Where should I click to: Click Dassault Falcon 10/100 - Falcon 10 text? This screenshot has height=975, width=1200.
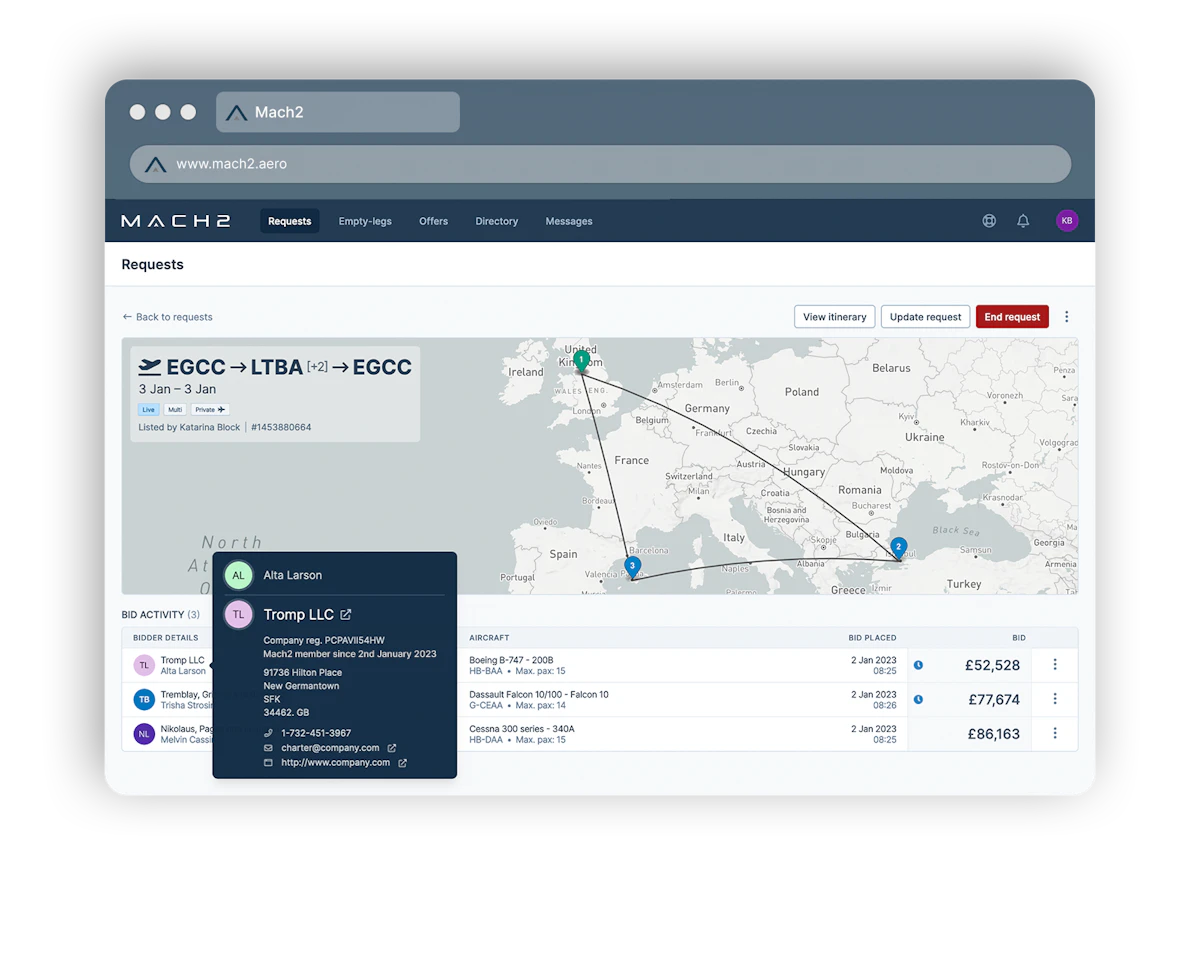(539, 694)
